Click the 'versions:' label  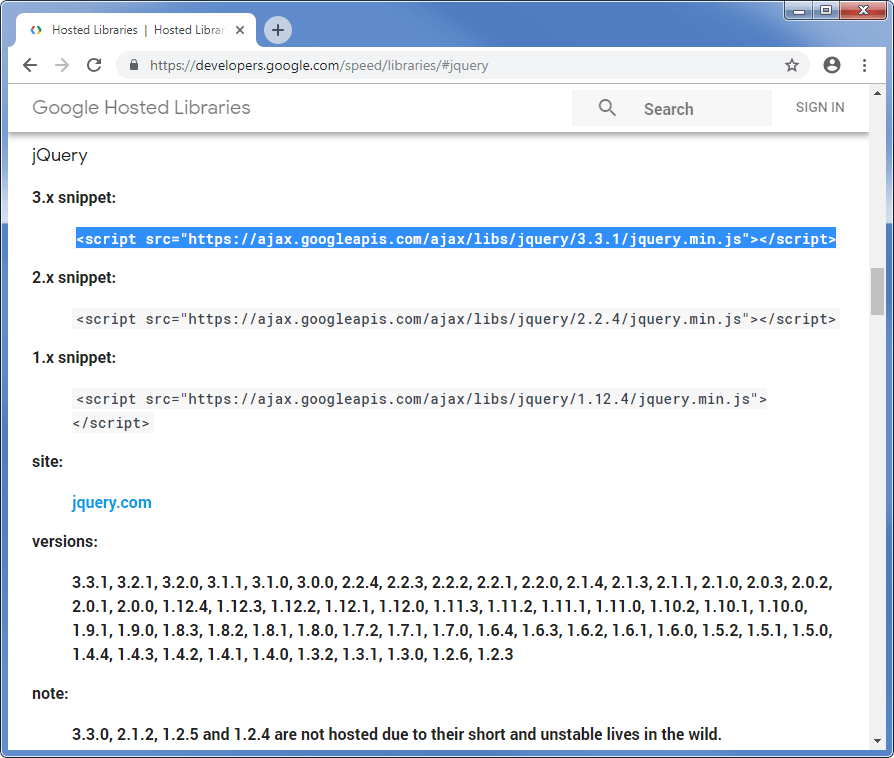pyautogui.click(x=65, y=542)
